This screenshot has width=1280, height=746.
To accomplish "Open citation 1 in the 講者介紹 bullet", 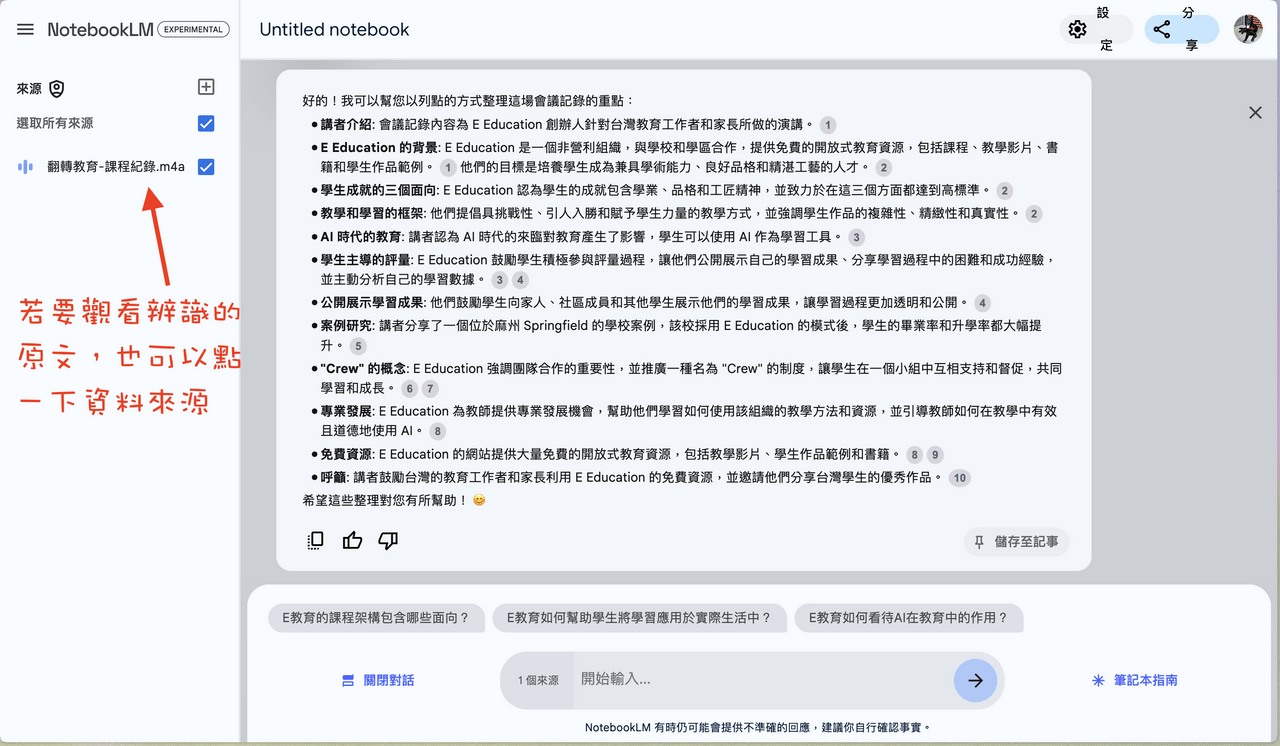I will coord(827,125).
